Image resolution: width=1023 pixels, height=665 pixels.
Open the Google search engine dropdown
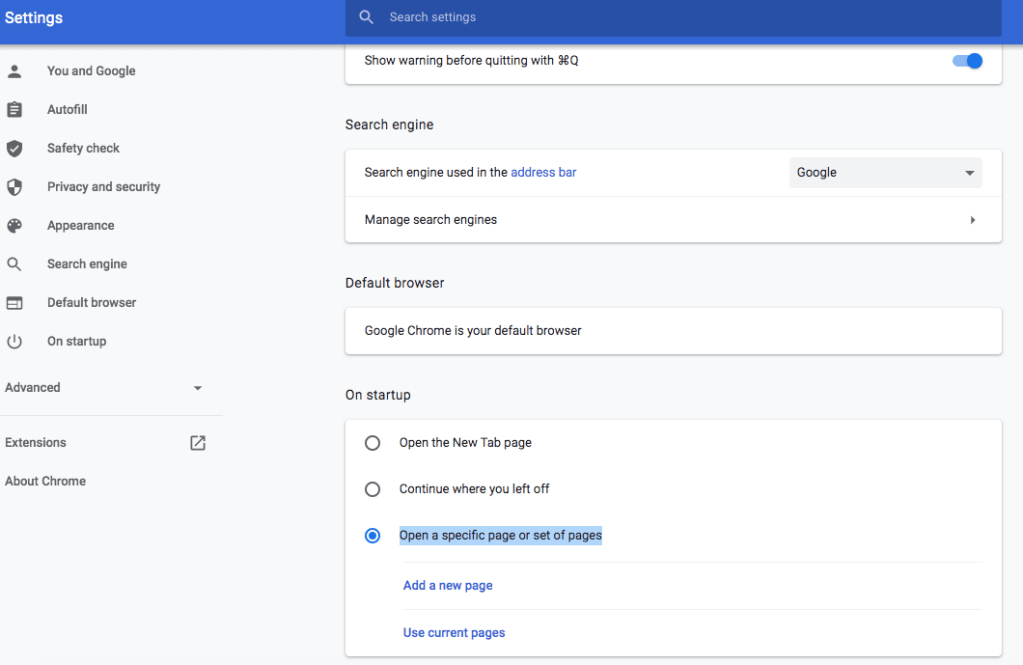pyautogui.click(x=885, y=173)
